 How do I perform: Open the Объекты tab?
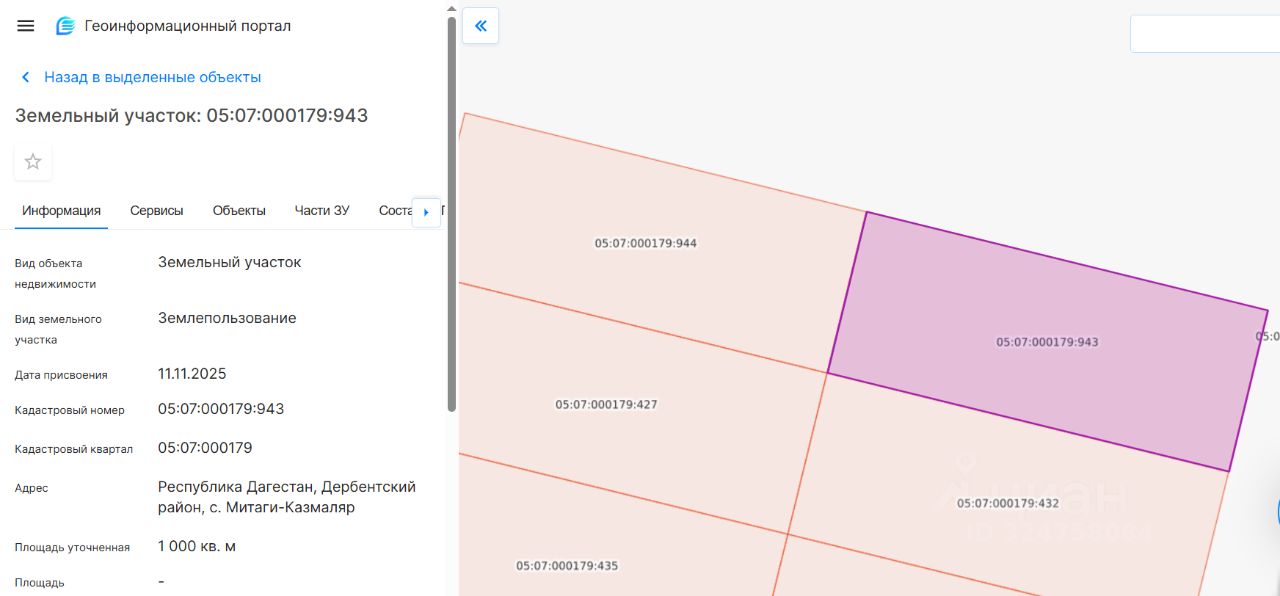tap(239, 211)
